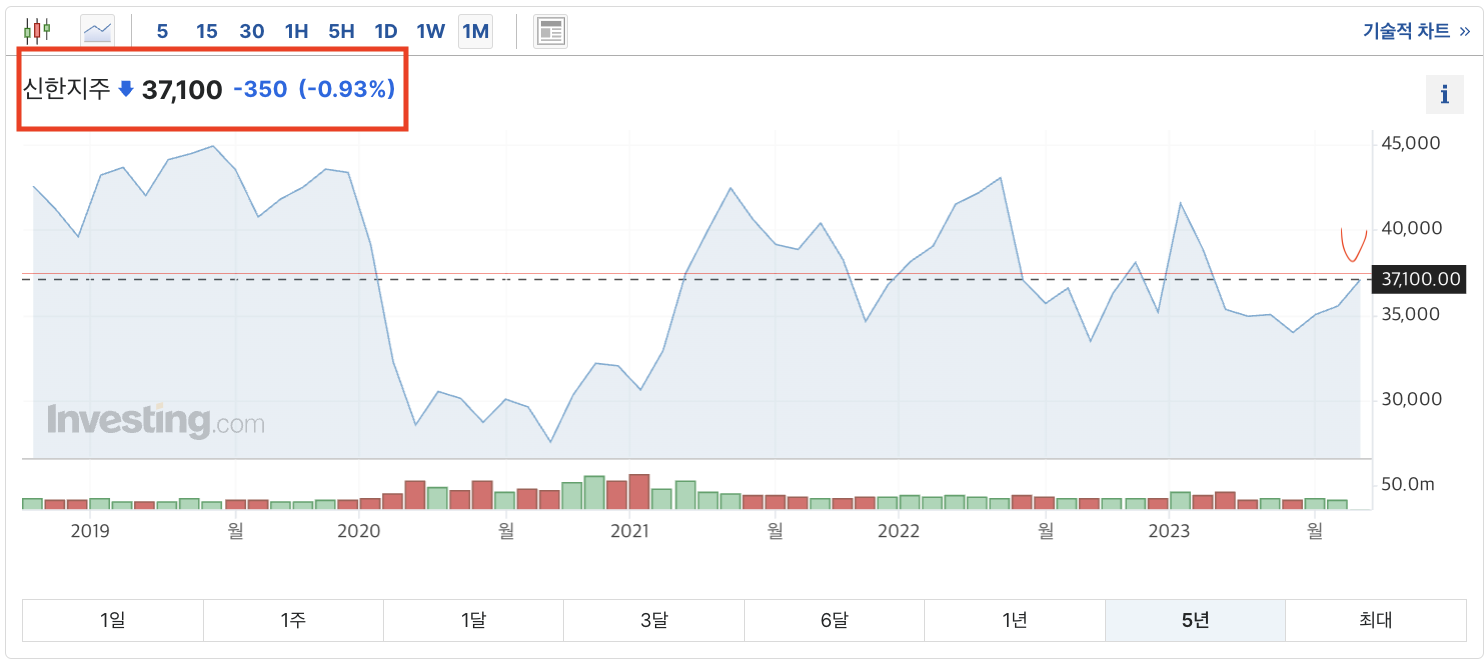Image resolution: width=1484 pixels, height=662 pixels.
Task: Set interval to 5 minutes
Action: click(162, 31)
